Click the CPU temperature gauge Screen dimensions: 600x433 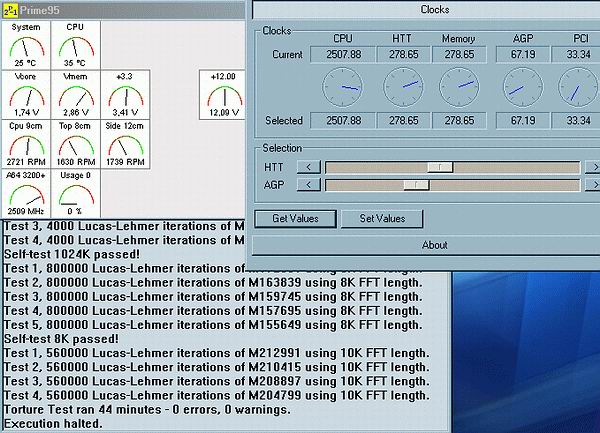click(x=75, y=45)
